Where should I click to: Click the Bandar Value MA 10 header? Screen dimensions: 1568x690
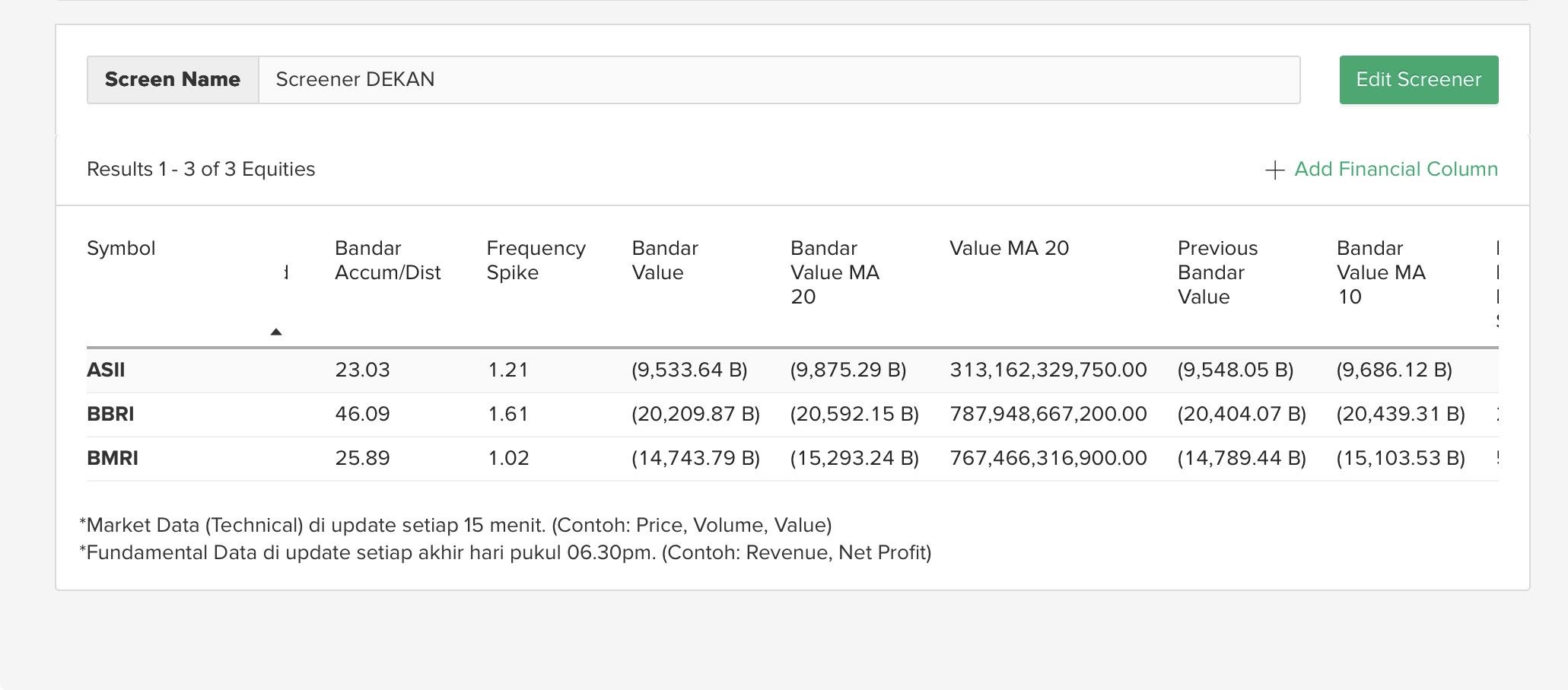[1380, 272]
